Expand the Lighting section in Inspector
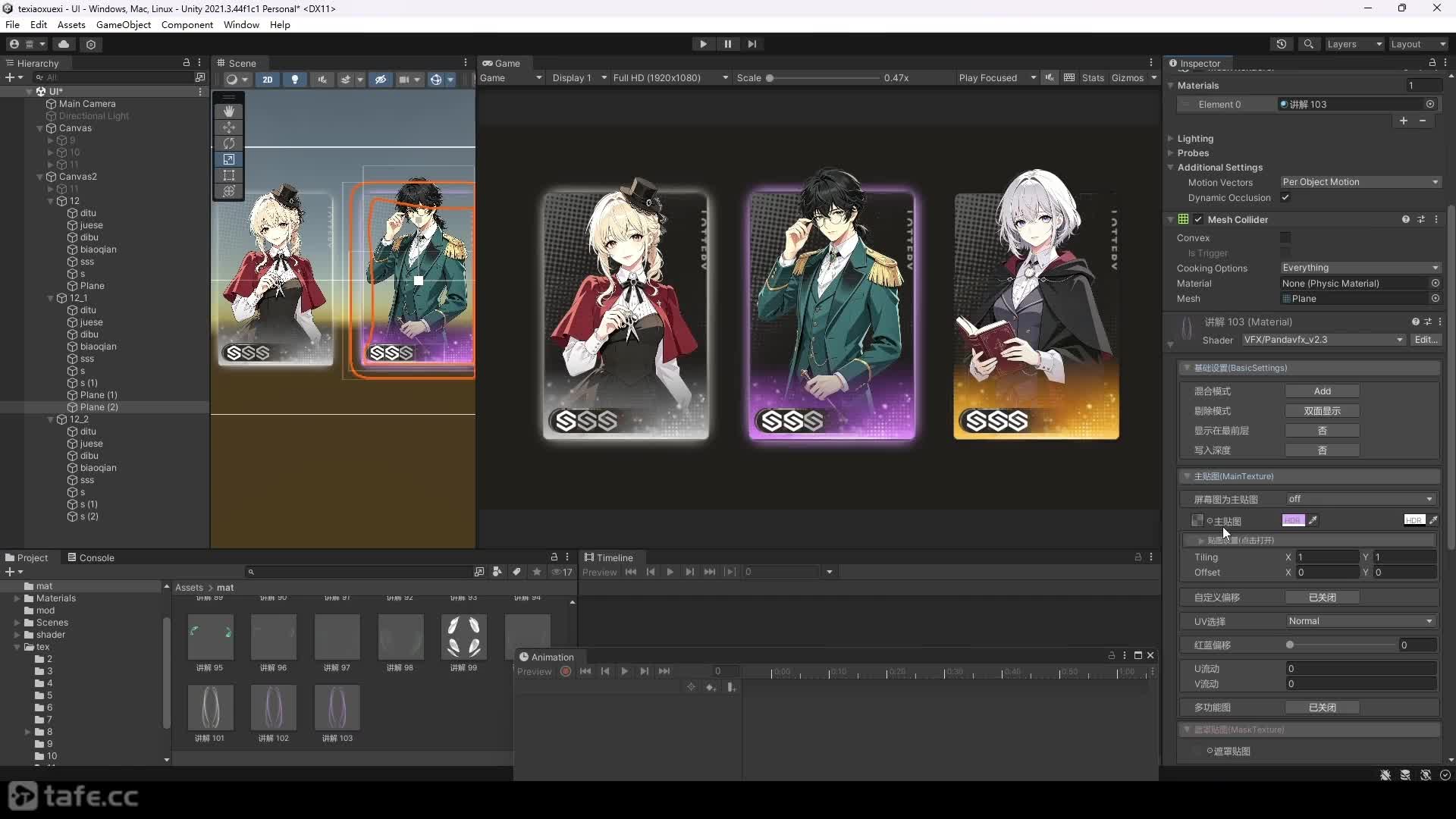1456x819 pixels. click(1171, 139)
